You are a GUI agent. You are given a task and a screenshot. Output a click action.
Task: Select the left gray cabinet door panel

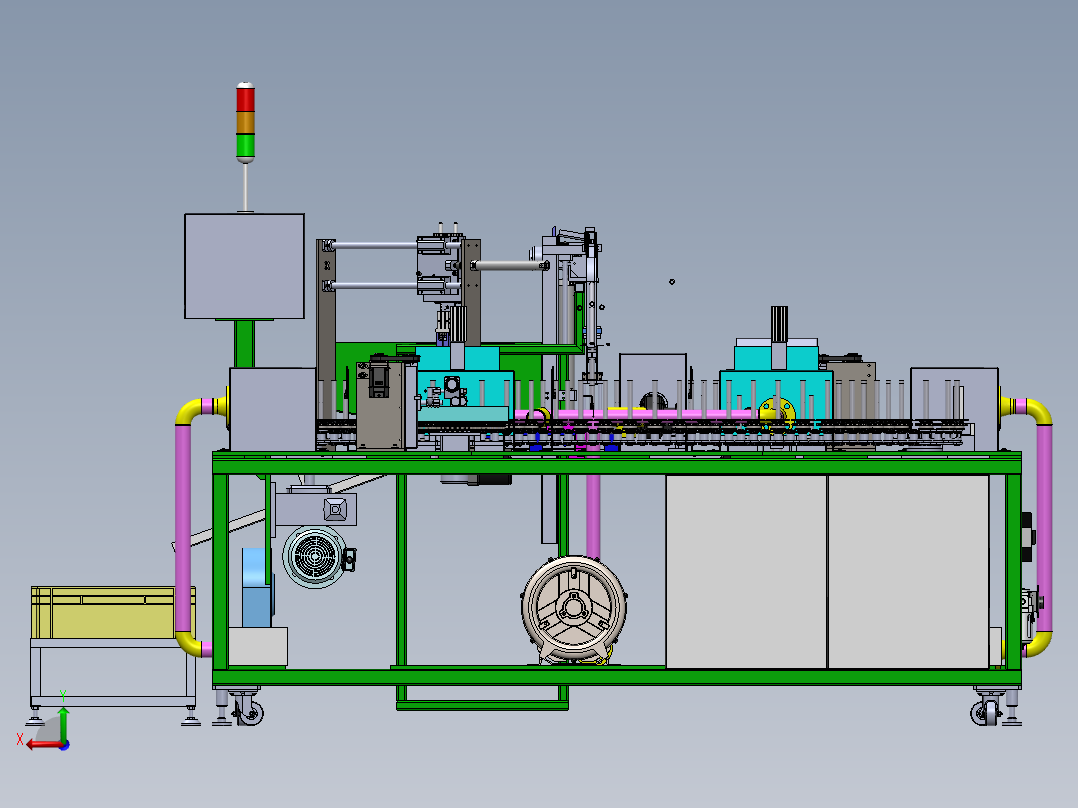pos(746,572)
